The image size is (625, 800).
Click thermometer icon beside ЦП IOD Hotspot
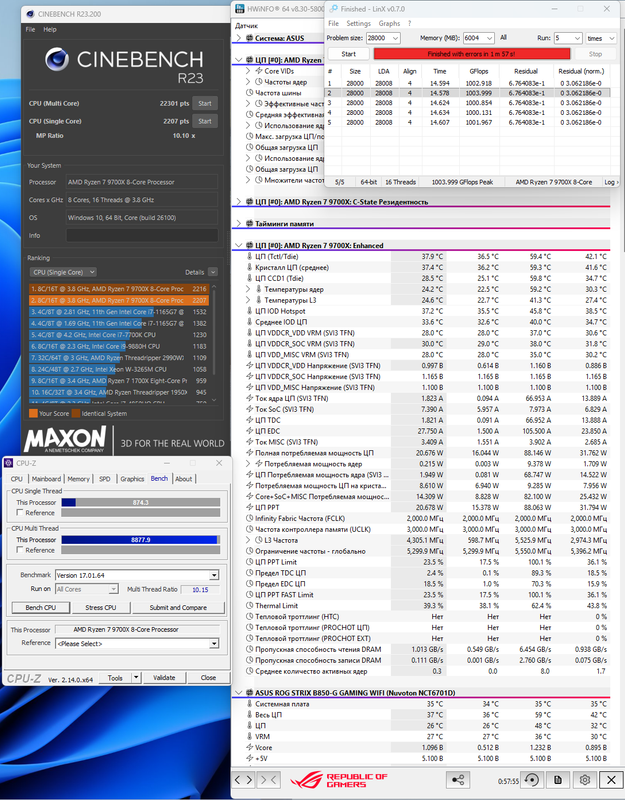[x=249, y=311]
